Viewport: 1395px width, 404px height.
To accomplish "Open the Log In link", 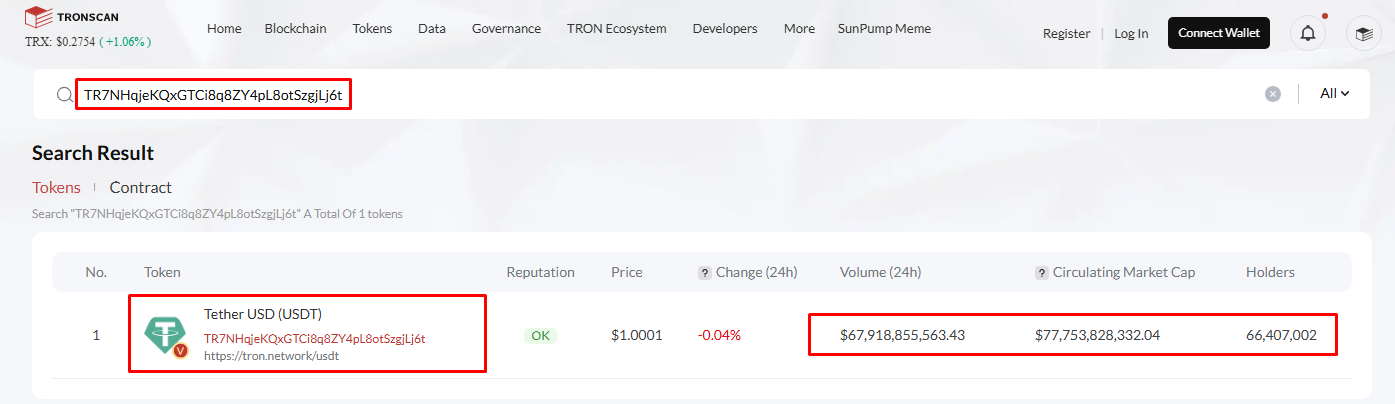I will click(1131, 33).
